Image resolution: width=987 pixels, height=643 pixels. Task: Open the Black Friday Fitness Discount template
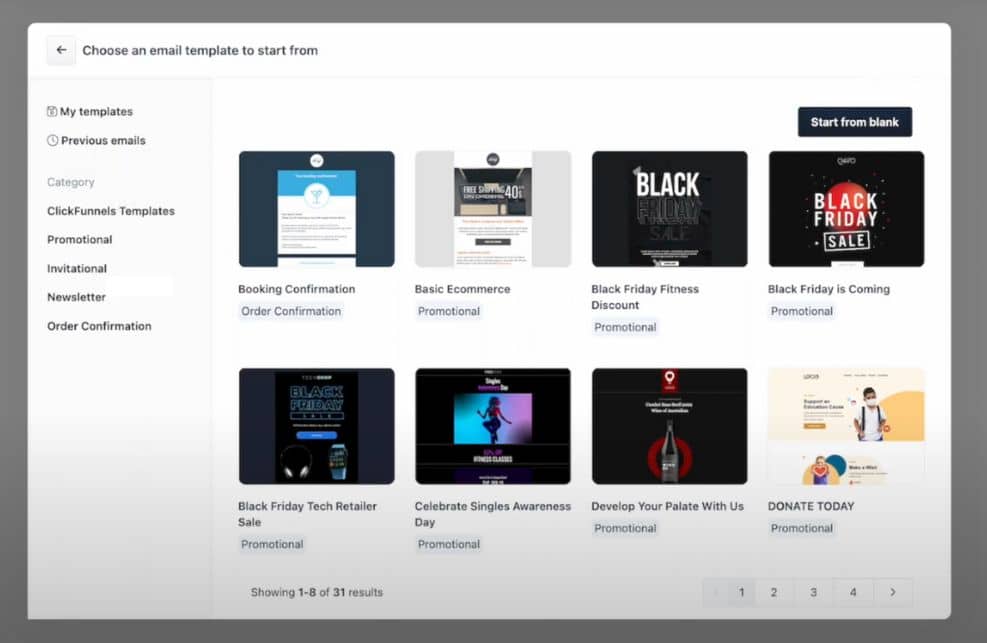pos(670,209)
